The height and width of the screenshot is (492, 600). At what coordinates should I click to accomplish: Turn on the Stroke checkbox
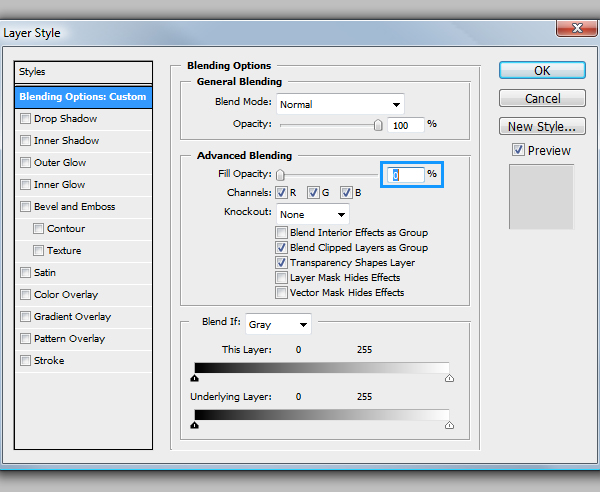25,361
